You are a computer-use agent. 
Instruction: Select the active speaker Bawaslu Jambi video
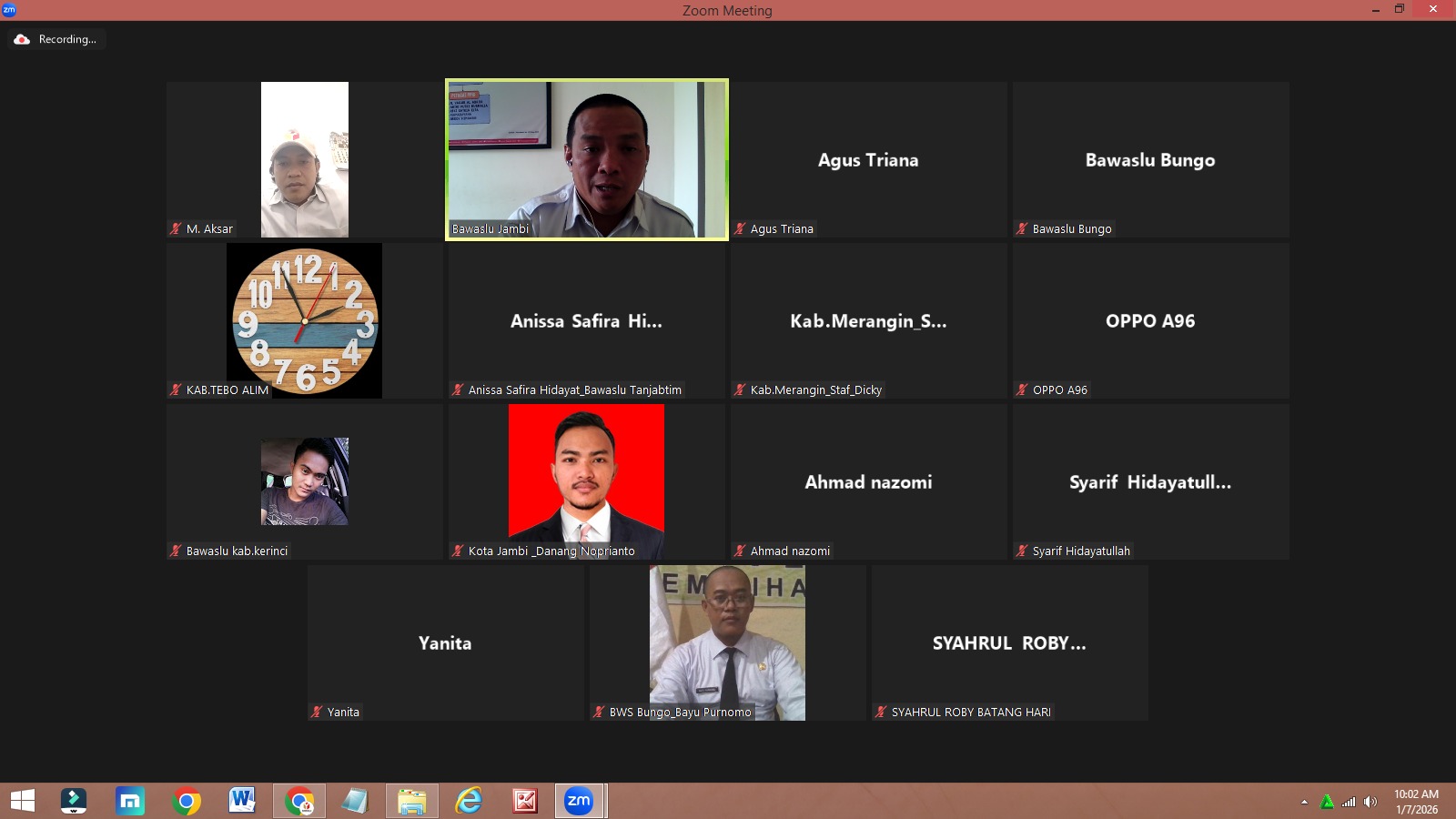587,159
